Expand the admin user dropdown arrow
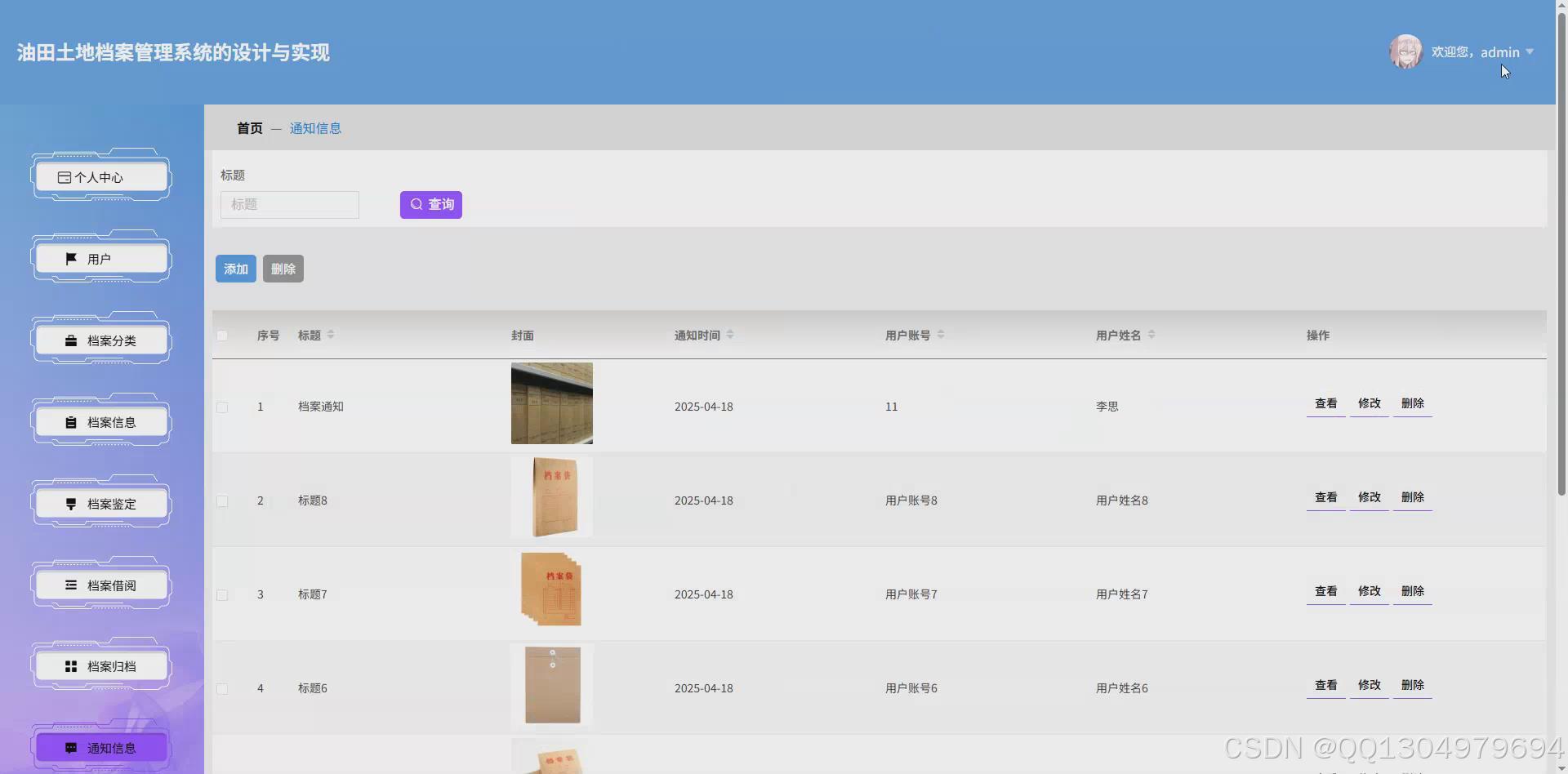Screen dimensions: 1568x774 [1530, 51]
